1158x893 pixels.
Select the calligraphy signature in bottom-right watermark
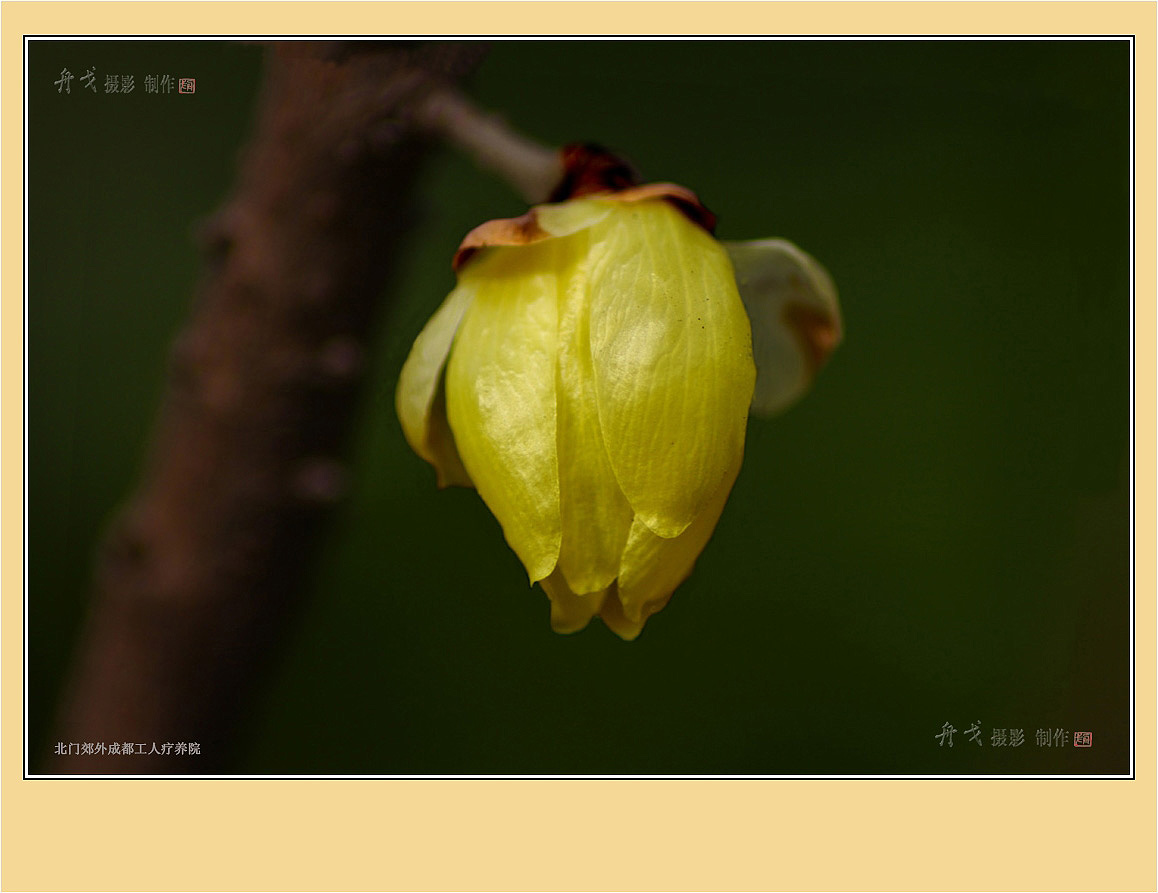click(x=958, y=735)
